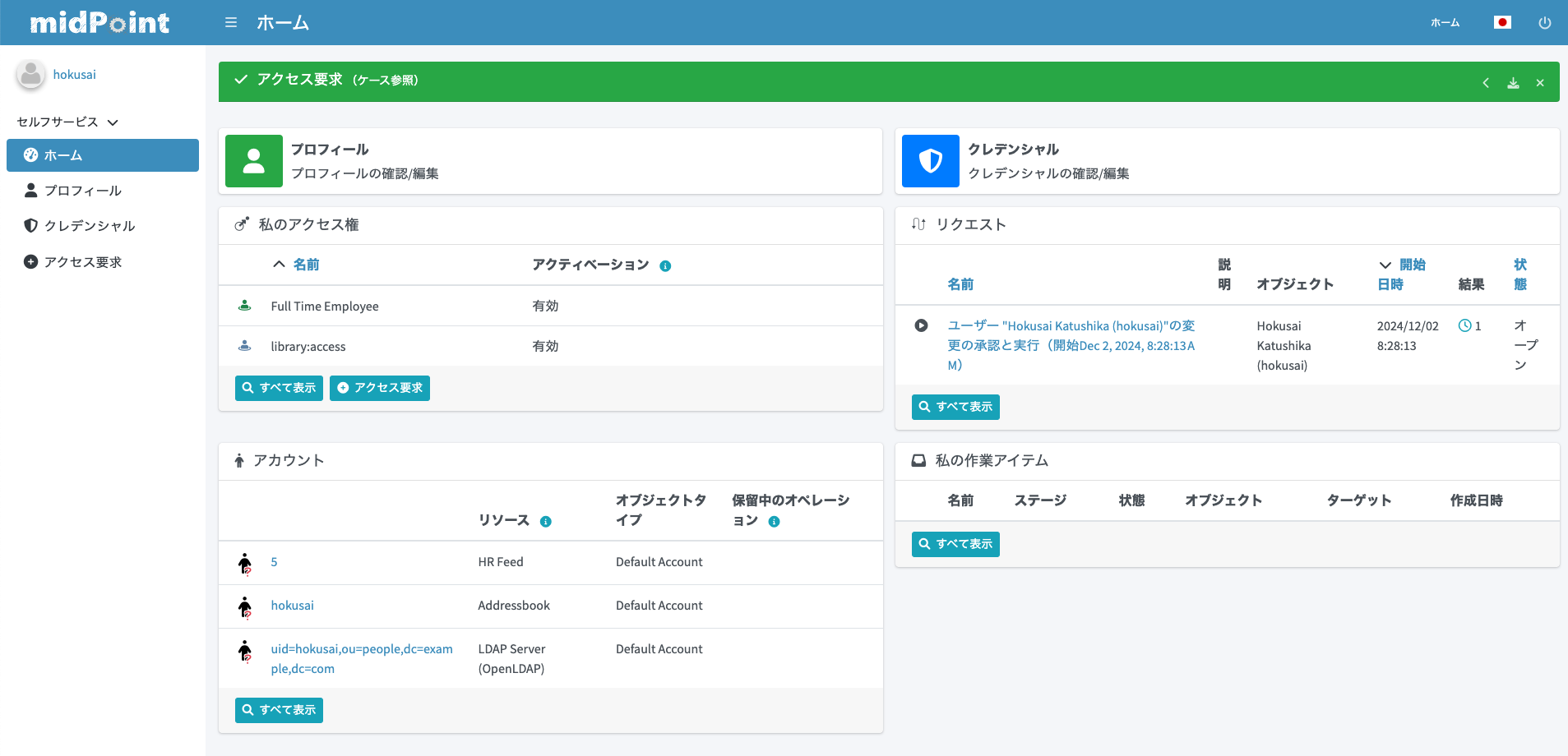Show info for the アクティベーション column

[665, 266]
